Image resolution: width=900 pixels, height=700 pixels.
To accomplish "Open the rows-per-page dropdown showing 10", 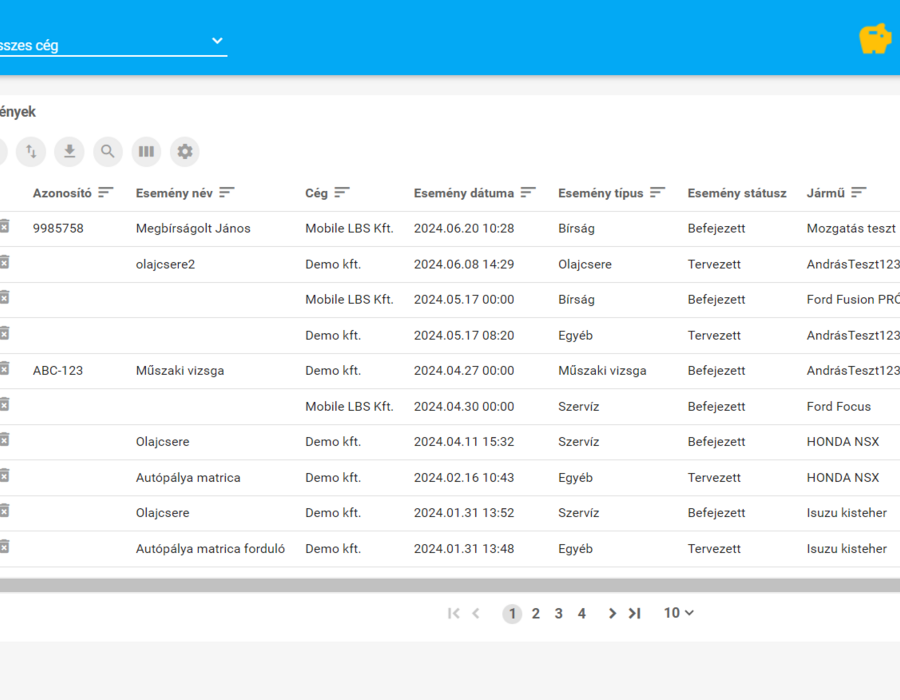I will pos(679,613).
